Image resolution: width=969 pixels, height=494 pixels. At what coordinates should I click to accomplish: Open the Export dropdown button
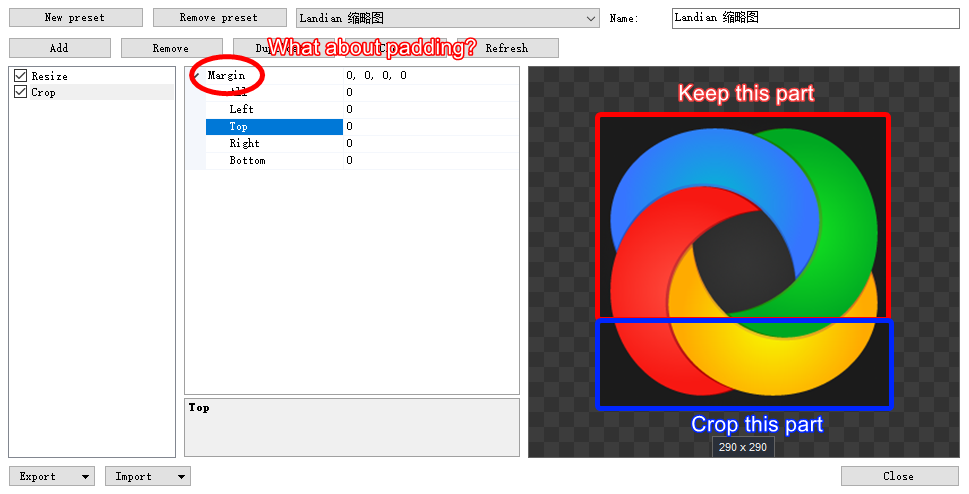pos(52,476)
